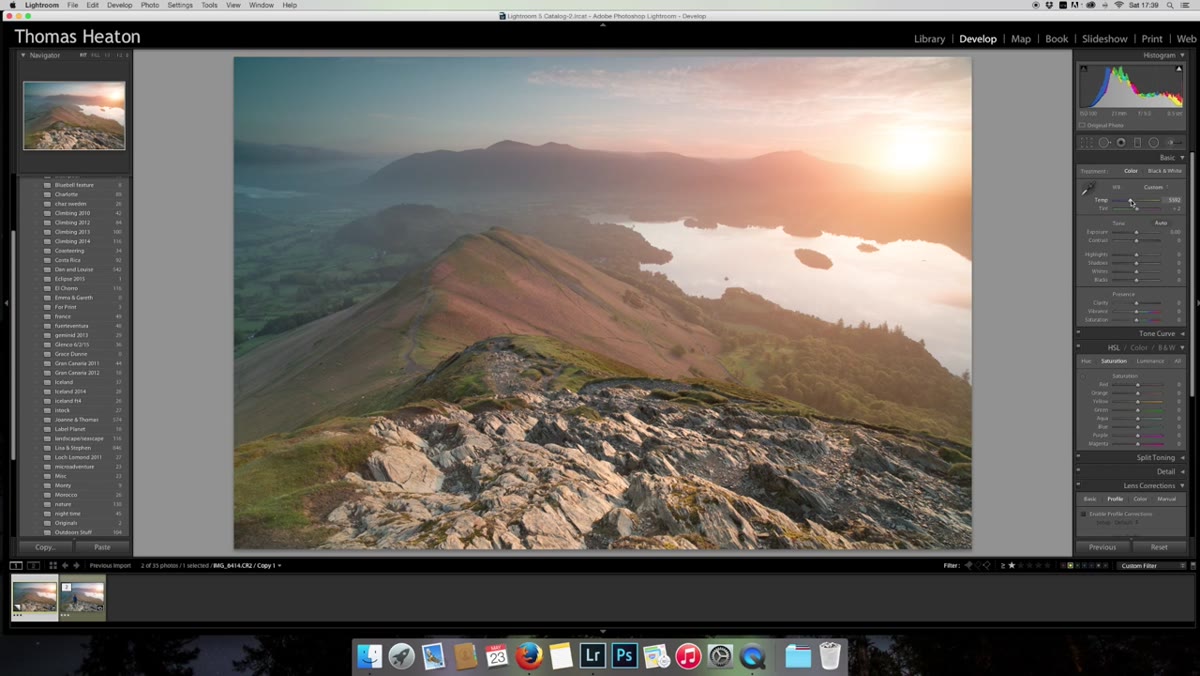Viewport: 1200px width, 676px height.
Task: Open the WB Custom preset dropdown
Action: point(1155,187)
